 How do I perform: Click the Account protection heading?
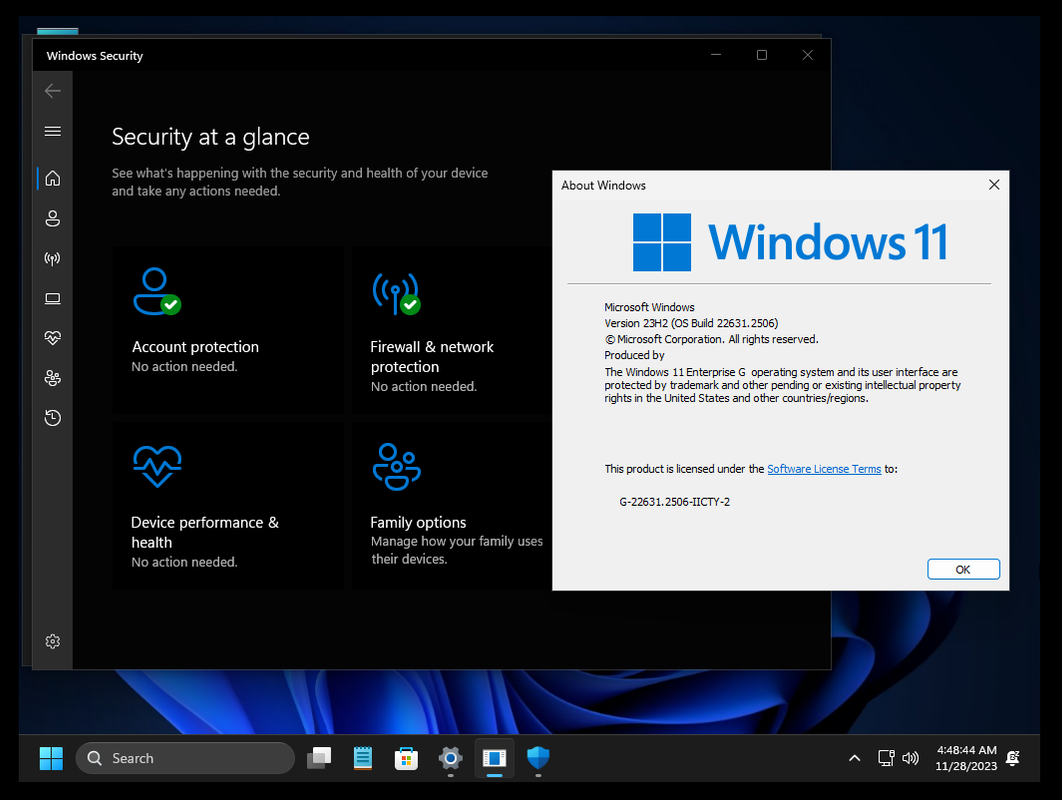click(195, 347)
